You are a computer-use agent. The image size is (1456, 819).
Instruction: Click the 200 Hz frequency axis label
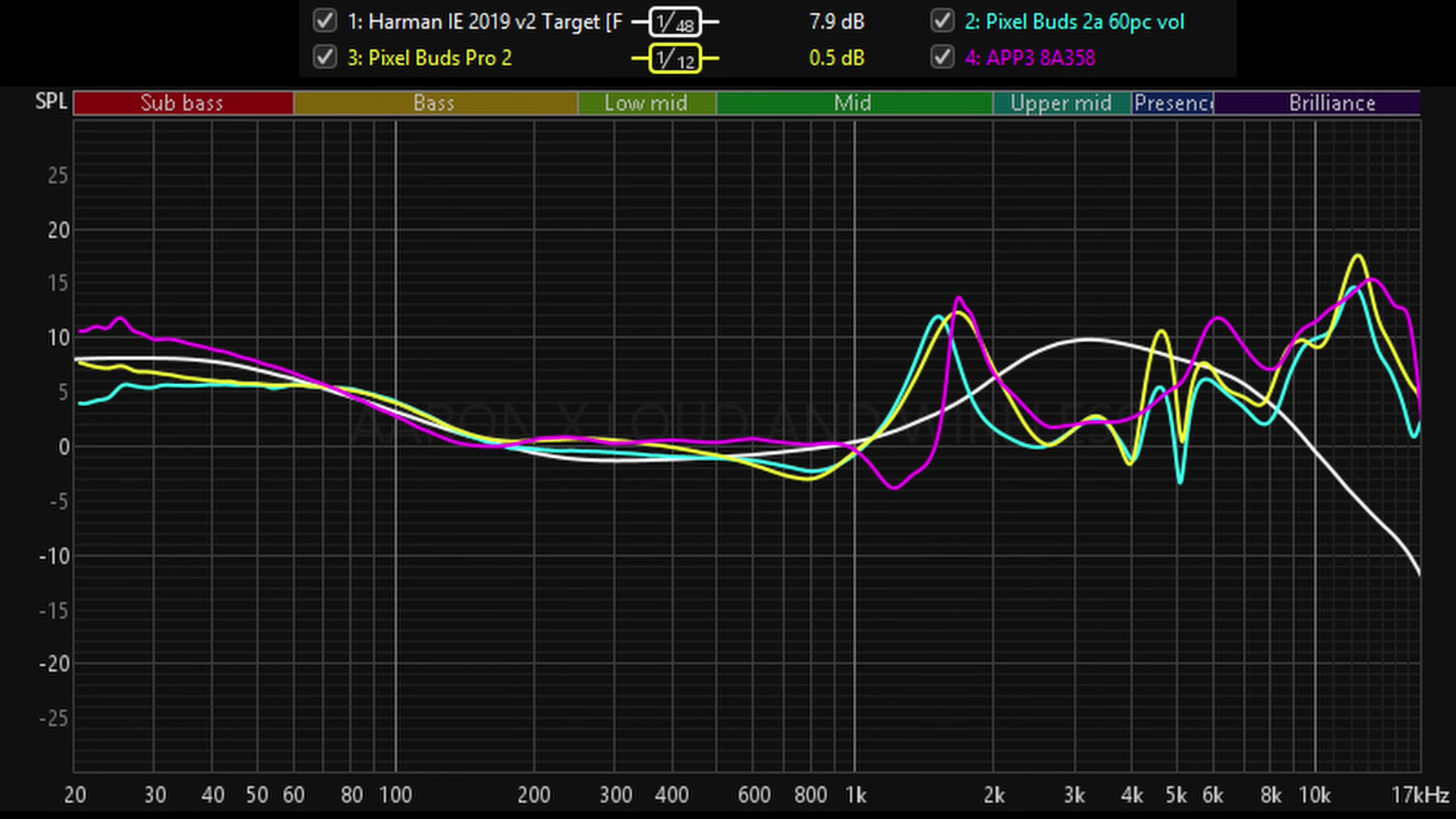pos(533,795)
